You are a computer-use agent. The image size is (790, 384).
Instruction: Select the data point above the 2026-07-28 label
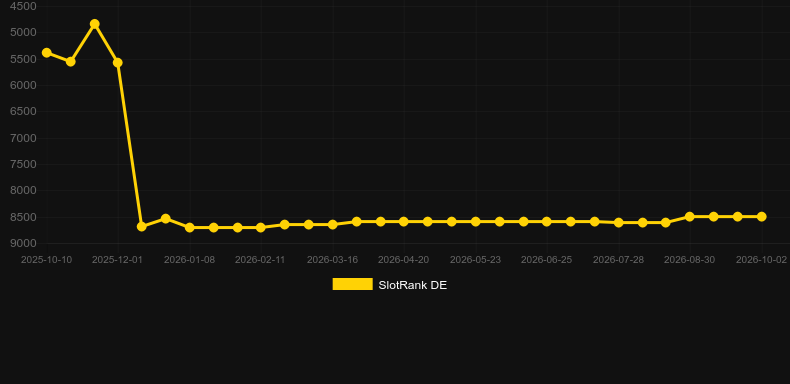click(x=619, y=222)
